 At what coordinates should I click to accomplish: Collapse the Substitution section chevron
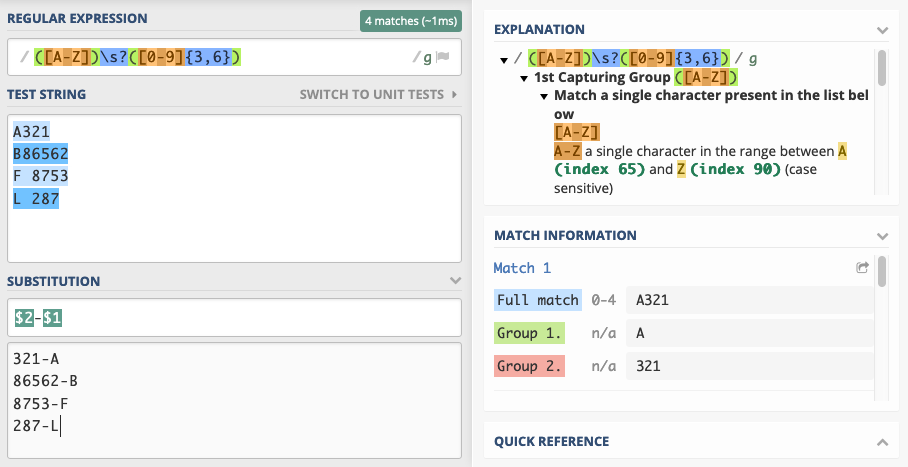(455, 281)
